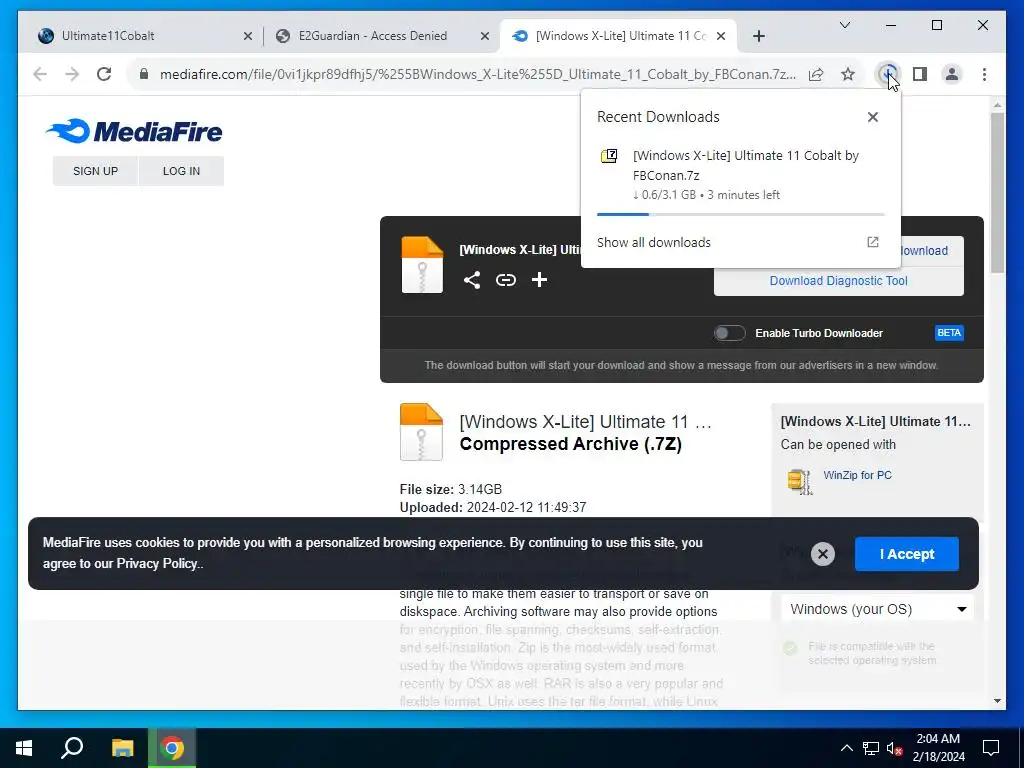Image resolution: width=1024 pixels, height=768 pixels.
Task: Click the address bar URL
Action: [x=477, y=74]
